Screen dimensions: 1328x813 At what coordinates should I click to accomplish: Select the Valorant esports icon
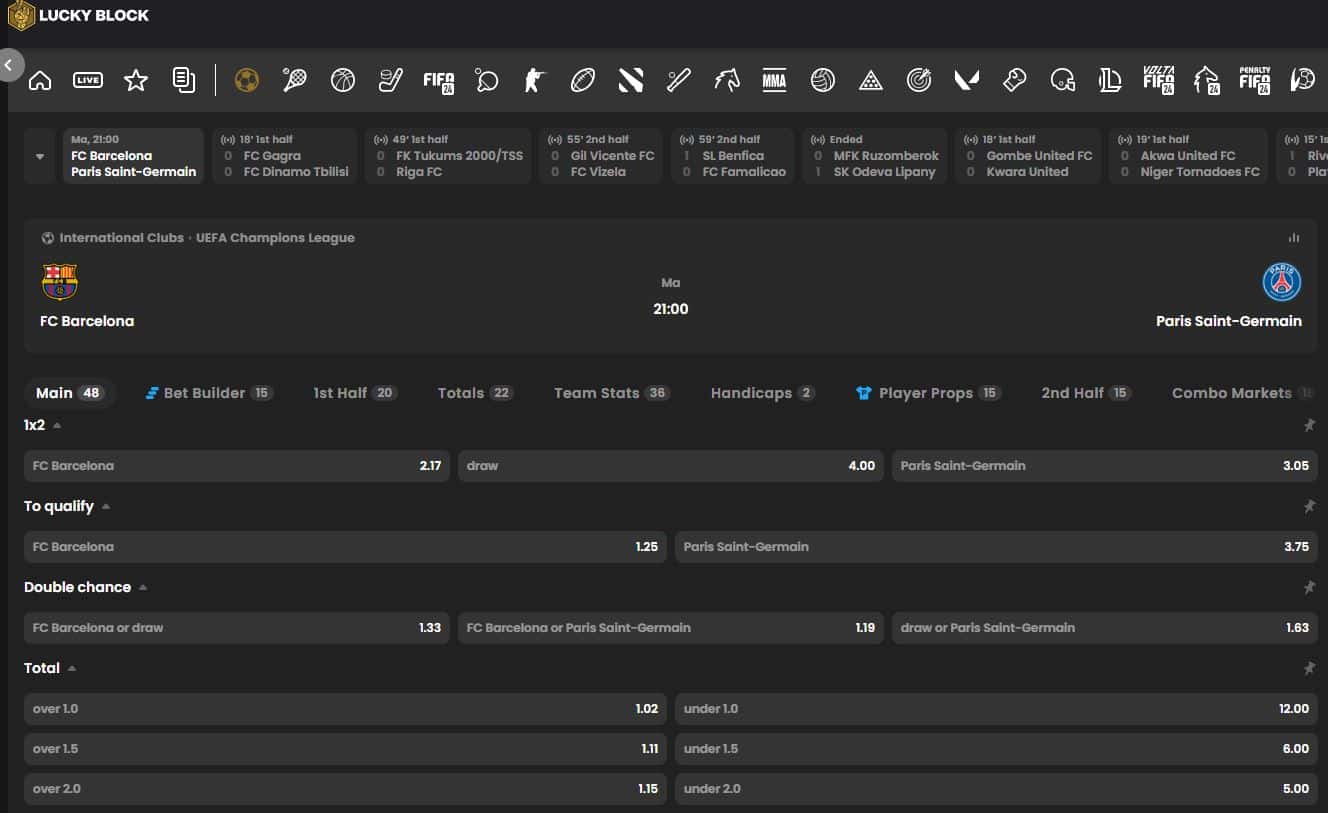(x=967, y=80)
